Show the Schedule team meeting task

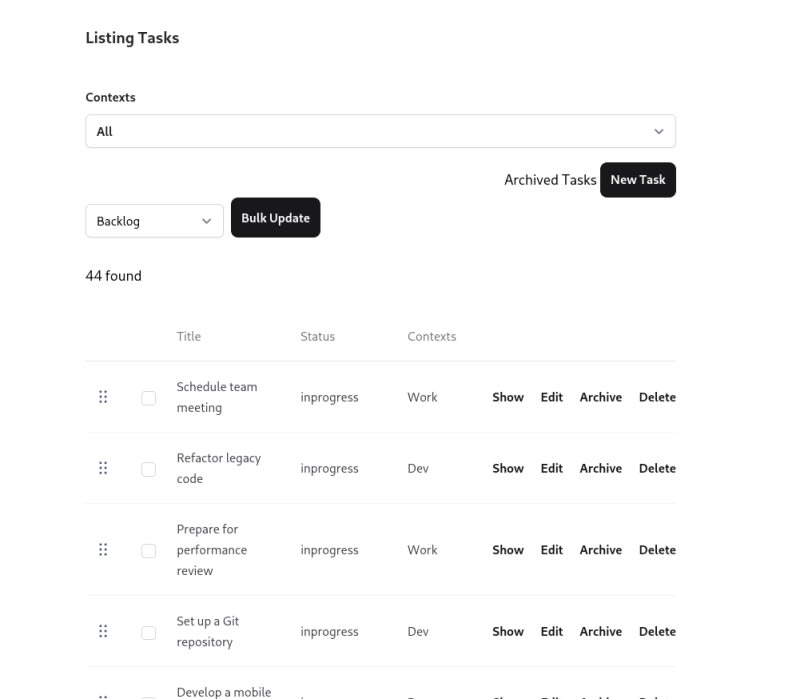coord(508,397)
